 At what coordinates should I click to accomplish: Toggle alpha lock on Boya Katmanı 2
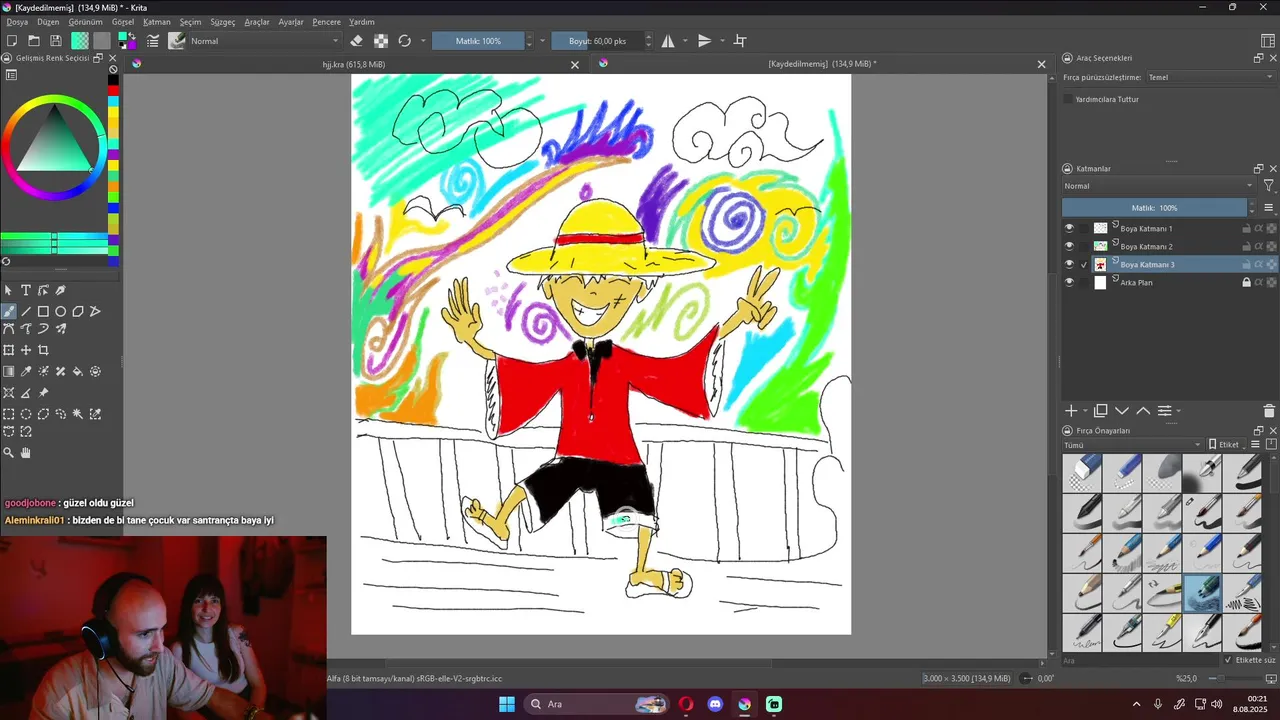coord(1271,247)
